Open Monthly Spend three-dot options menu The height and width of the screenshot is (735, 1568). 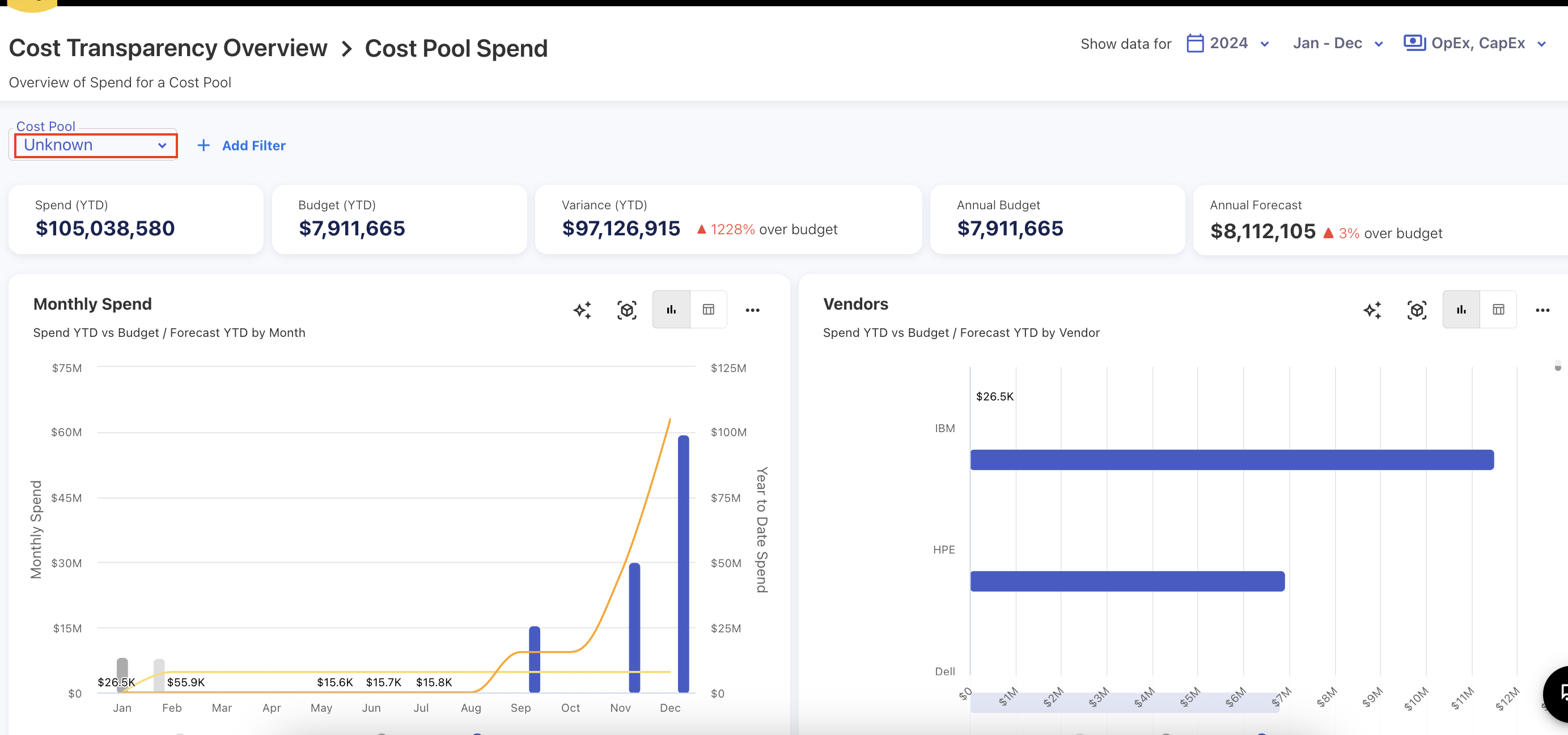(752, 310)
